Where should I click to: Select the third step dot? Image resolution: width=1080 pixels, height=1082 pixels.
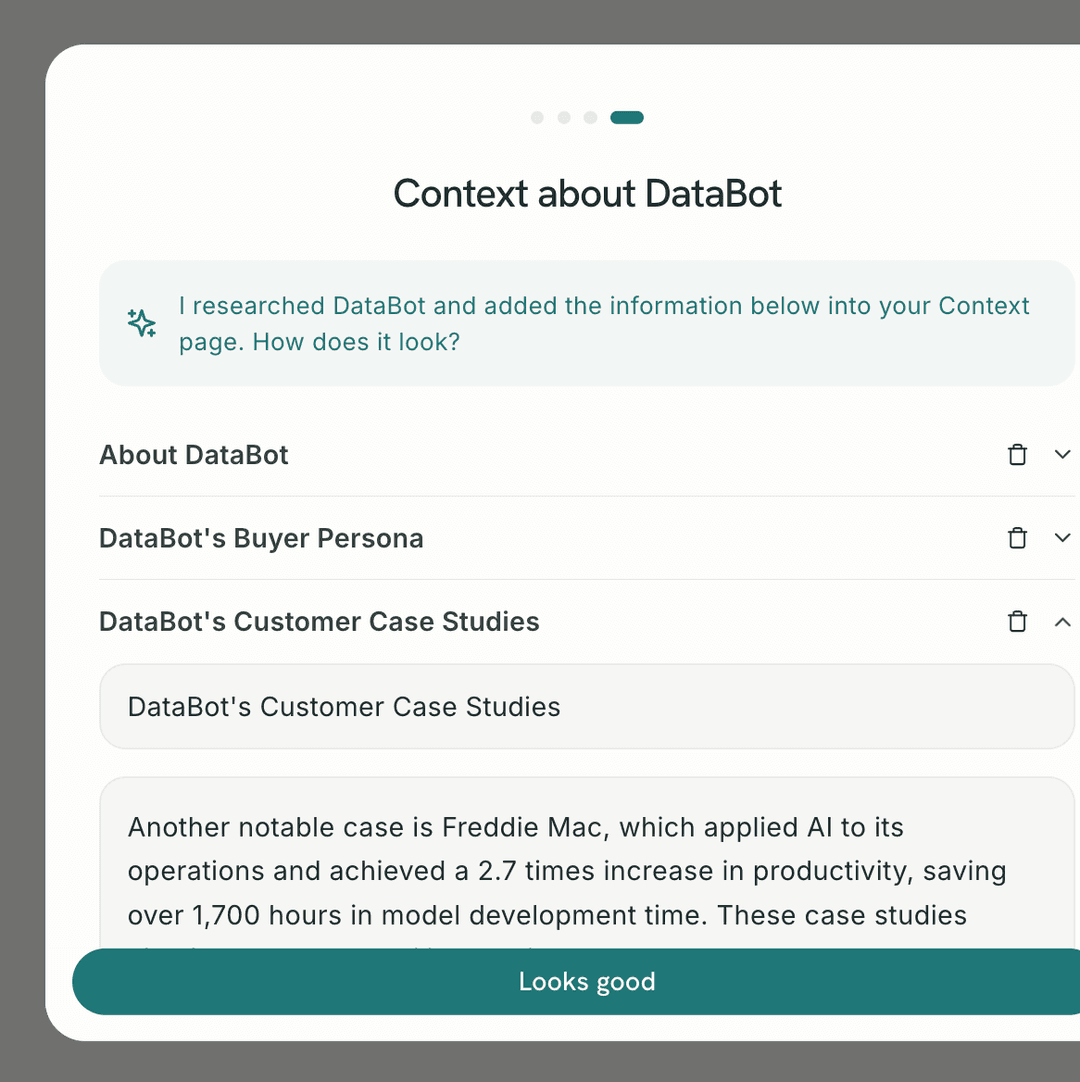pos(590,118)
